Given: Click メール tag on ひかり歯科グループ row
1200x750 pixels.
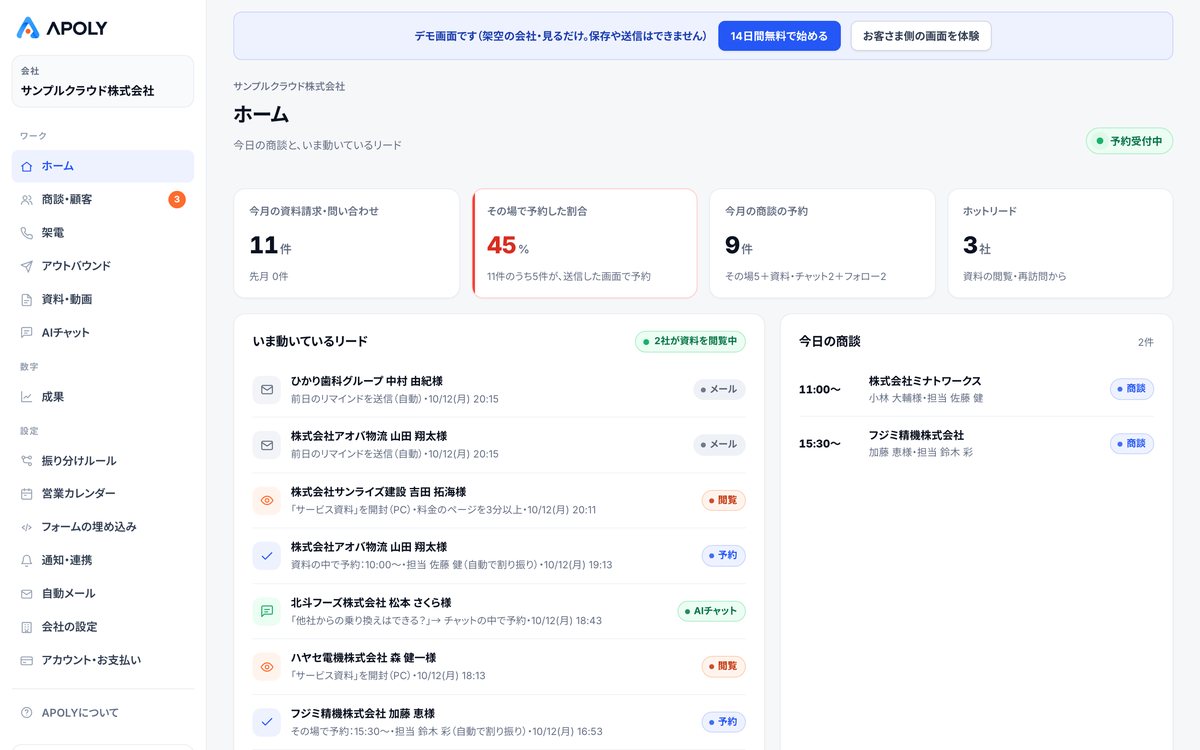Looking at the screenshot, I should coord(719,389).
